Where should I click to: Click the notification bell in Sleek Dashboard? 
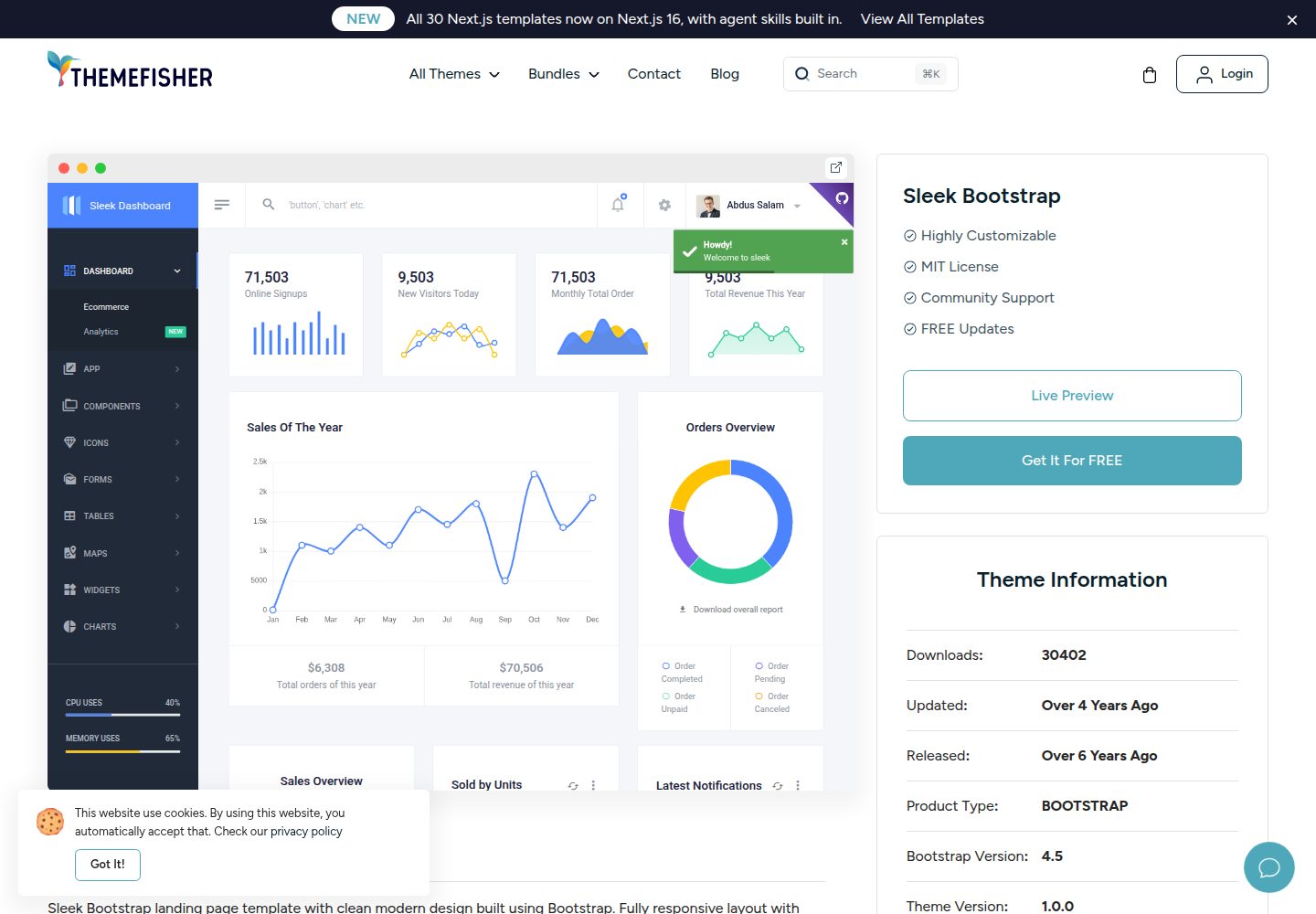pyautogui.click(x=619, y=204)
